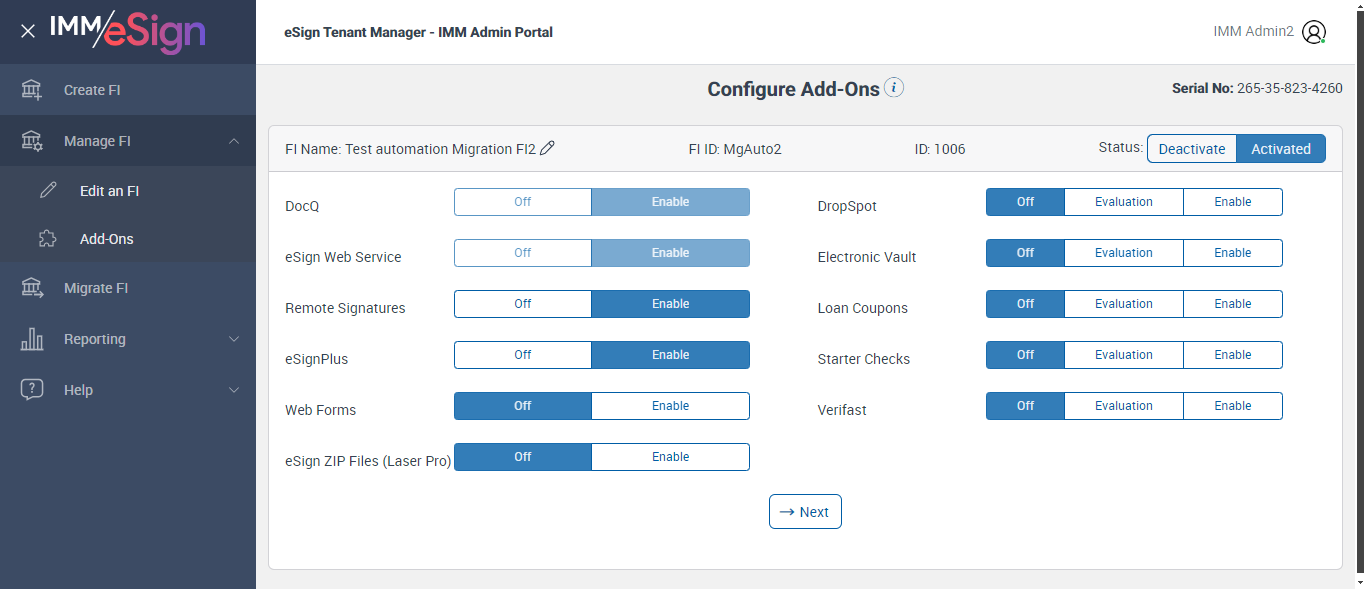The height and width of the screenshot is (589, 1366).
Task: Open the IMM Admin2 user profile icon
Action: 1314,32
